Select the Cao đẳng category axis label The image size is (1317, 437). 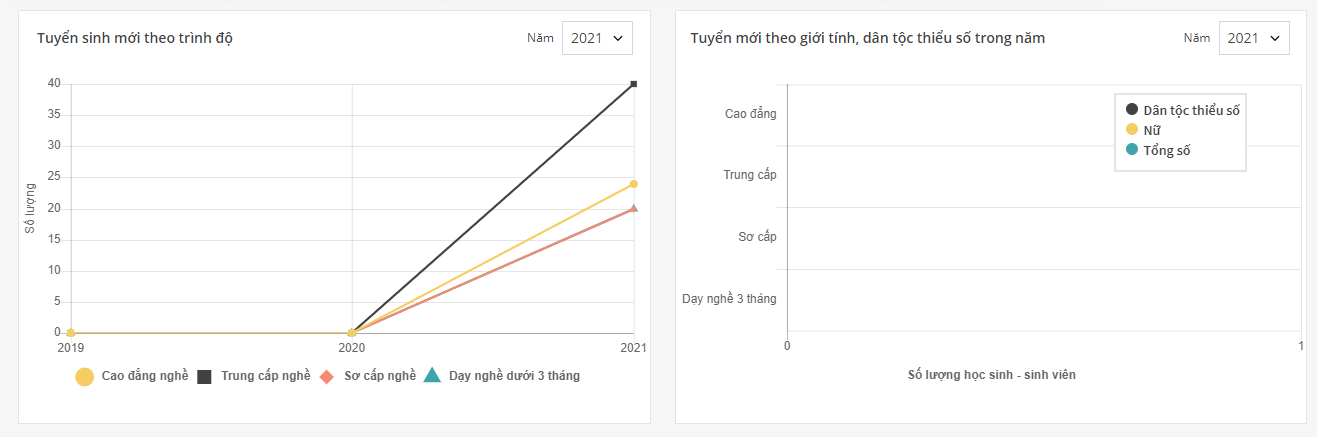tap(751, 114)
